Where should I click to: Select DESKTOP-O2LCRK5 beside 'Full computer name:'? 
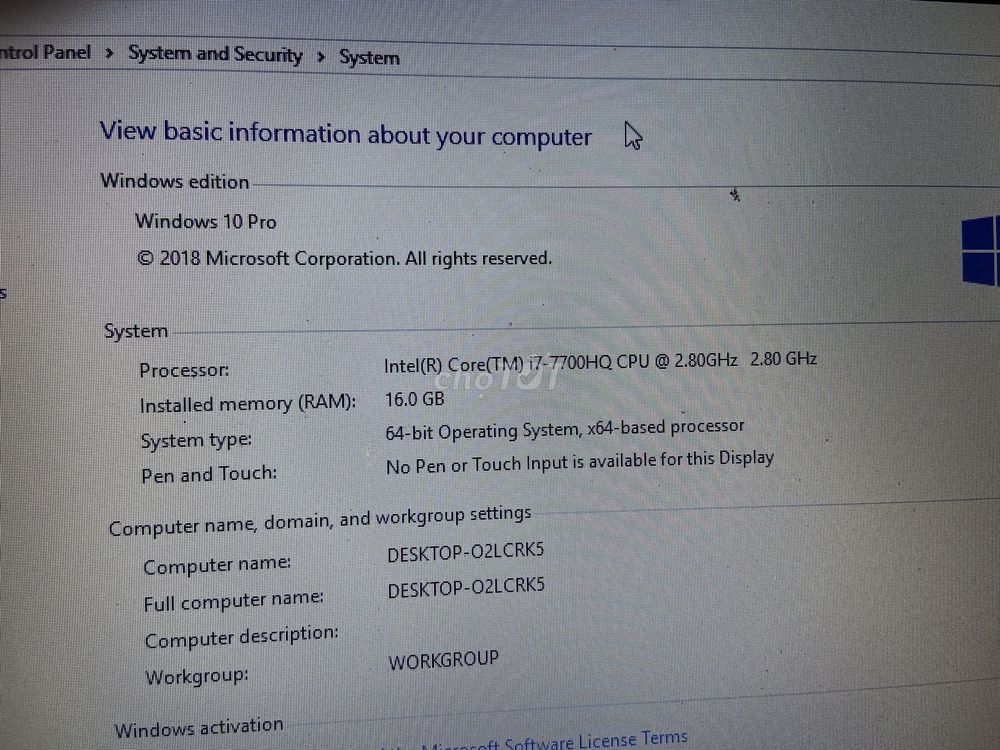(x=466, y=588)
